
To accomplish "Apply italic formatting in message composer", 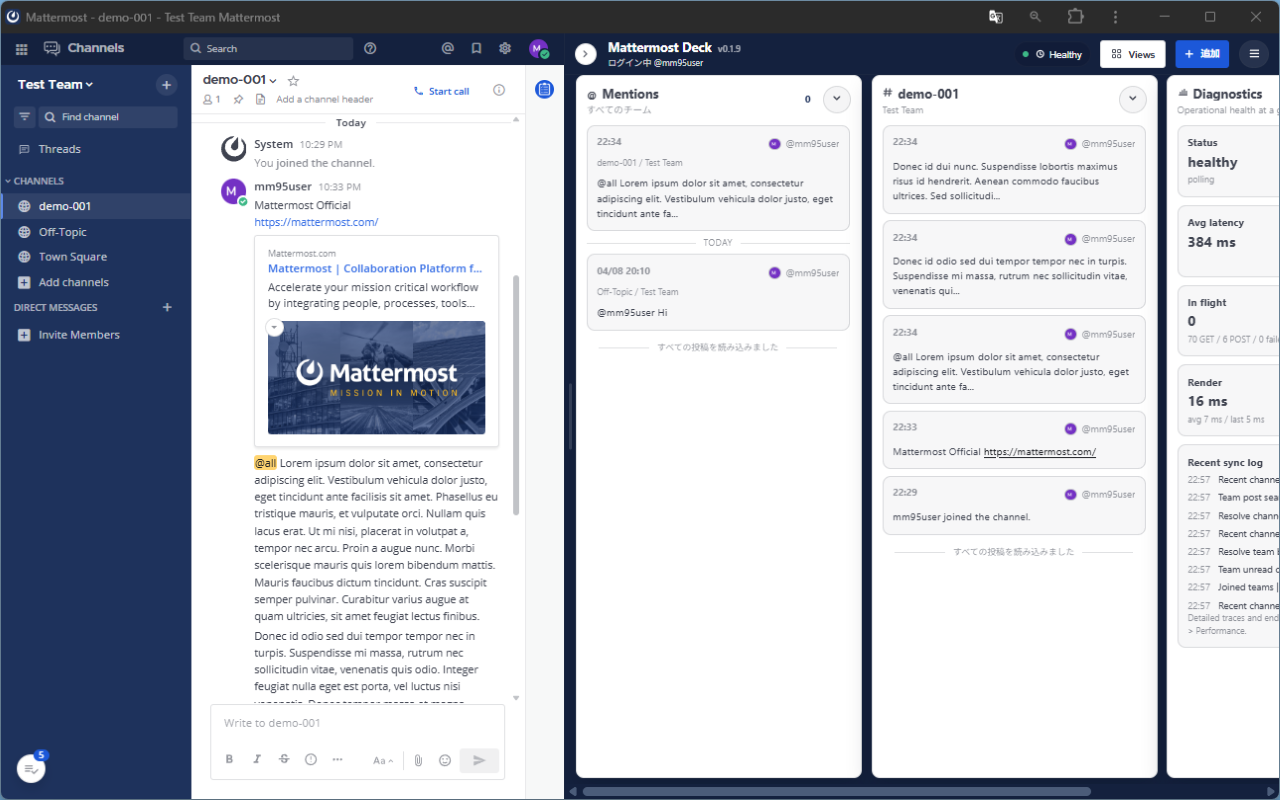I will [x=257, y=760].
